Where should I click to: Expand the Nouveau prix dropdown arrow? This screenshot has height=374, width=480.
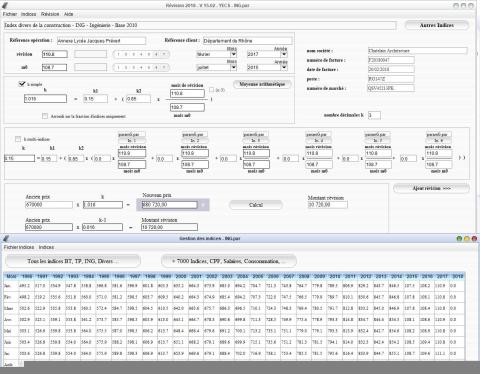point(203,205)
